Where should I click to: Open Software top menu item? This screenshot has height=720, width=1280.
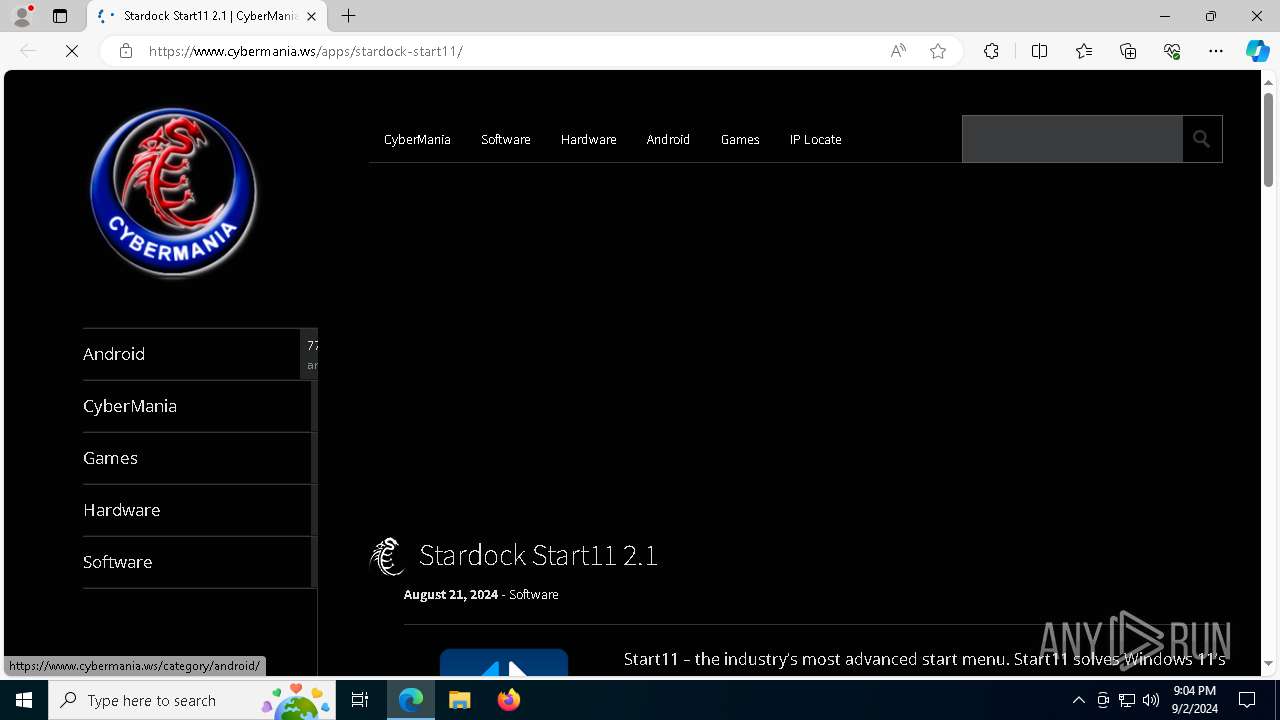(506, 139)
